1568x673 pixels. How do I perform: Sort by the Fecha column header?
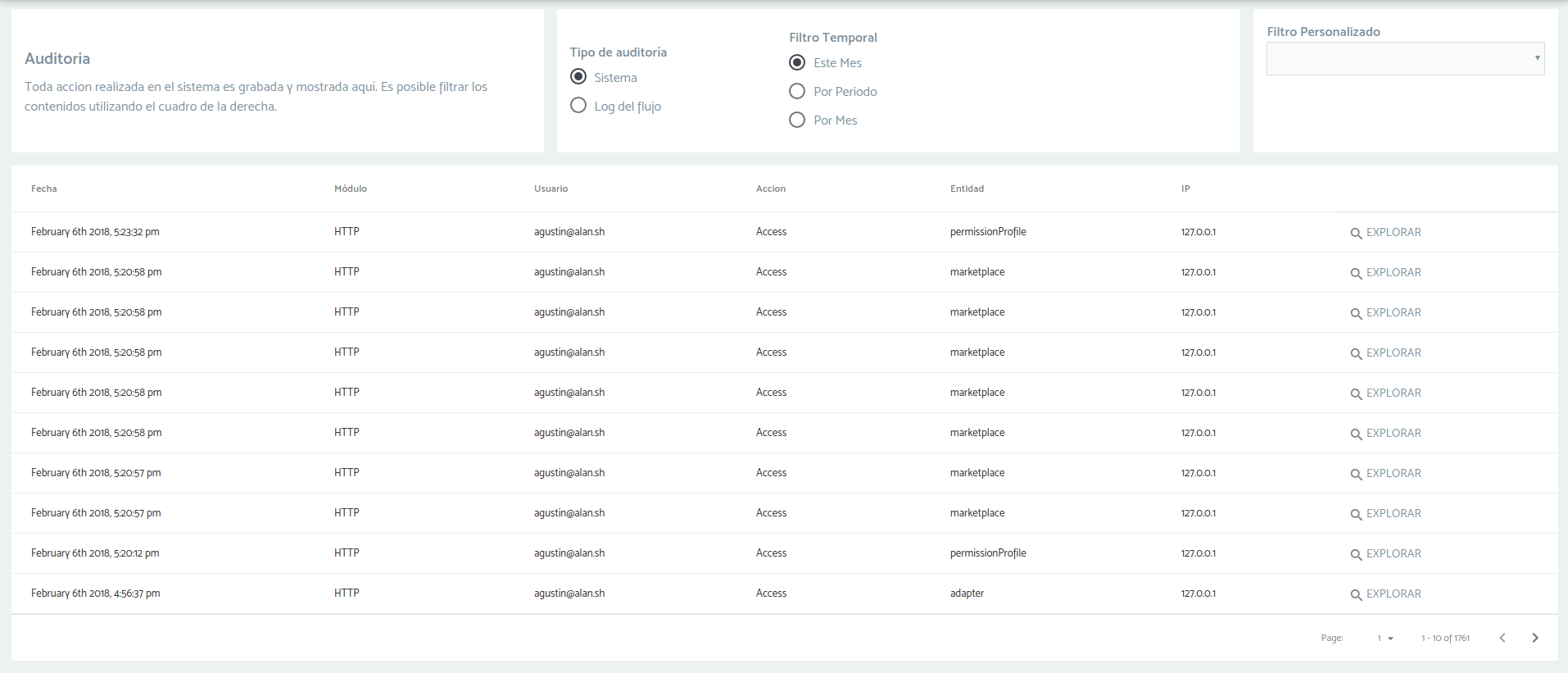pyautogui.click(x=44, y=189)
